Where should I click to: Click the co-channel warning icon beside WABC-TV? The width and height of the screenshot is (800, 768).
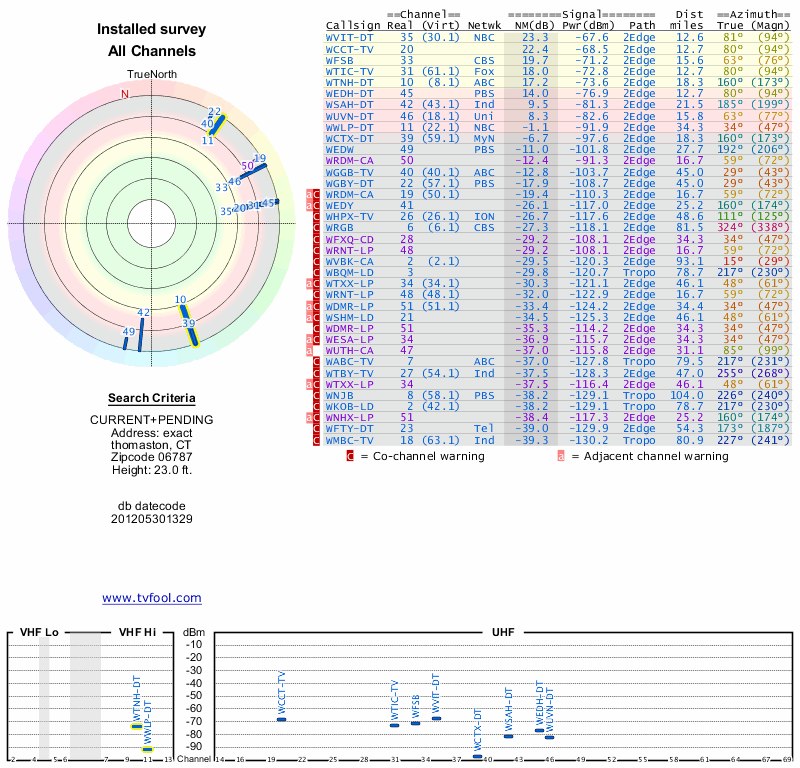click(x=316, y=361)
